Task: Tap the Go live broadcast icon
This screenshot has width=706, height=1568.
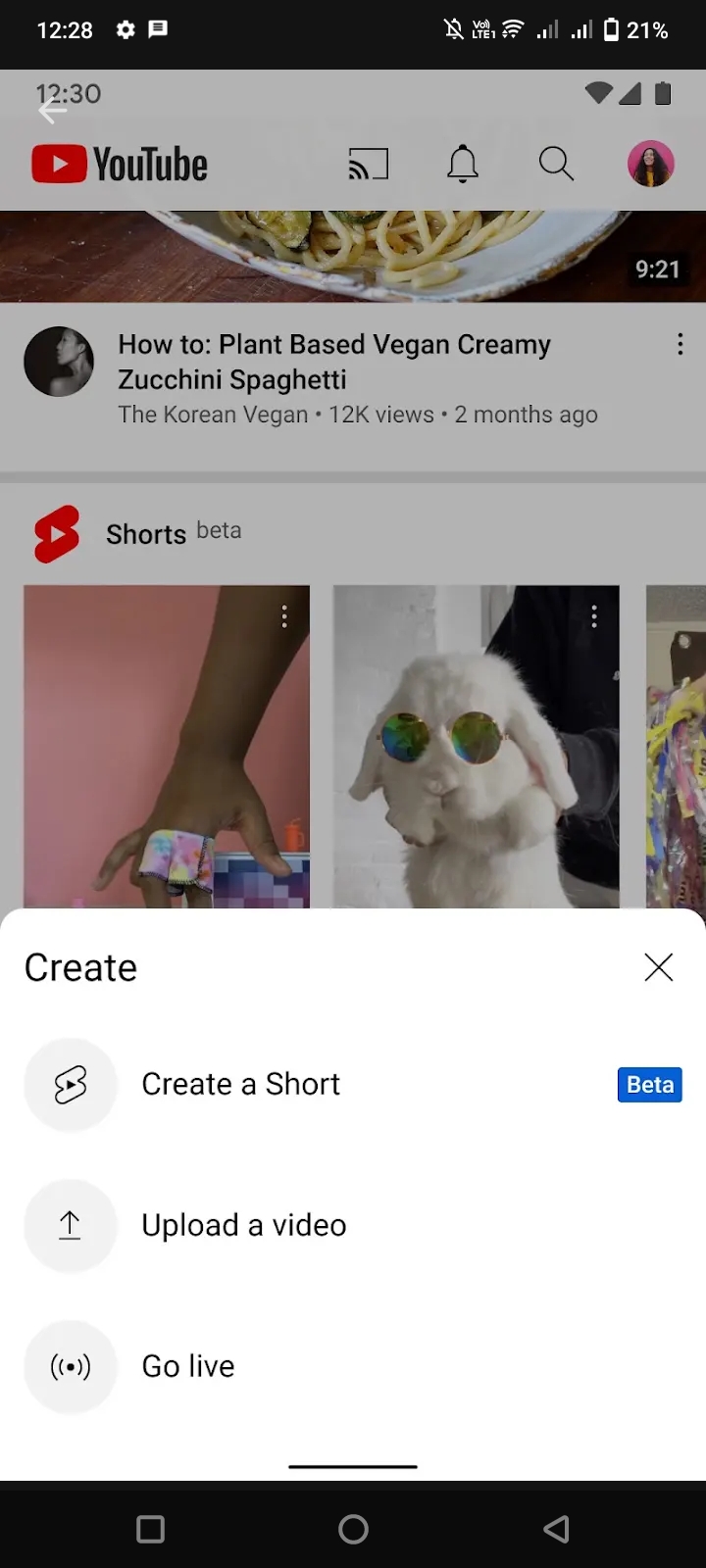Action: pyautogui.click(x=71, y=1367)
